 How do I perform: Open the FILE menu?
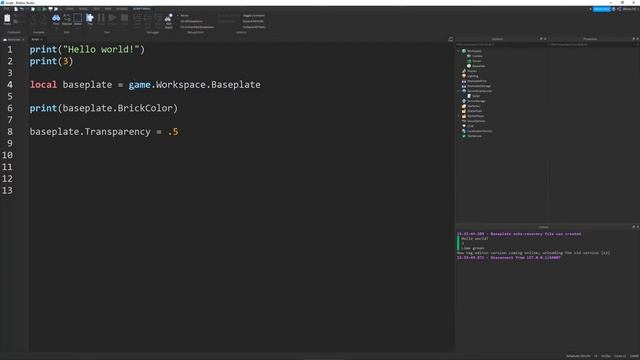(7, 9)
